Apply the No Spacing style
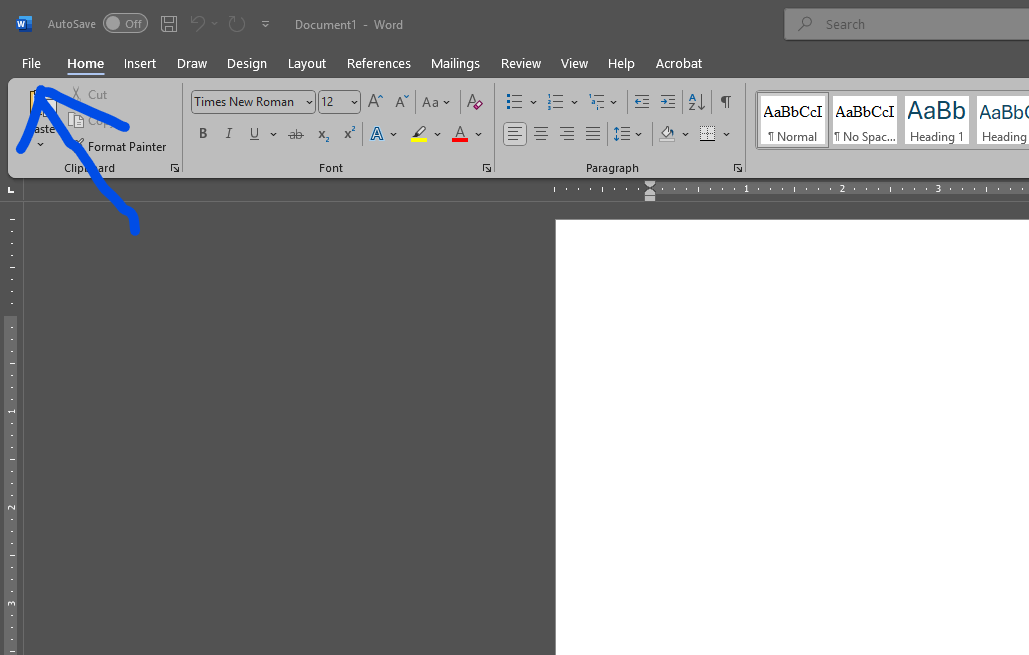 coord(864,121)
